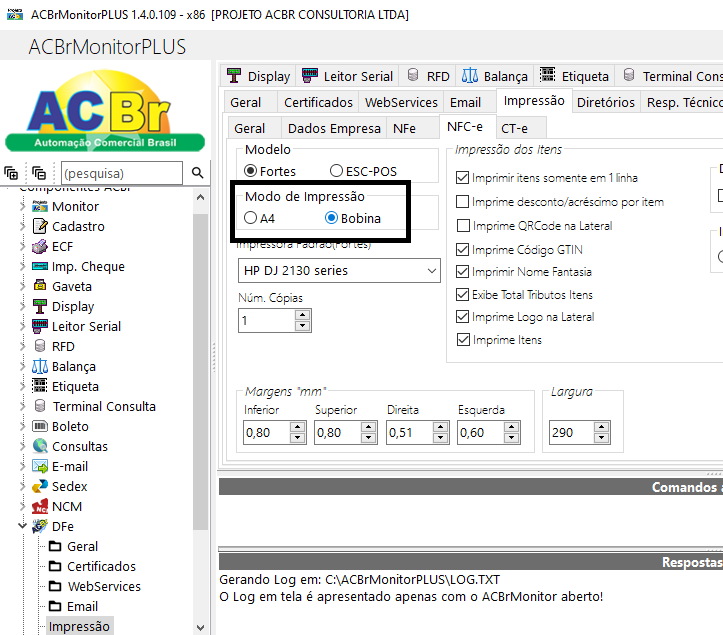723x635 pixels.
Task: Expand the Boleto tree node
Action: coord(22,426)
